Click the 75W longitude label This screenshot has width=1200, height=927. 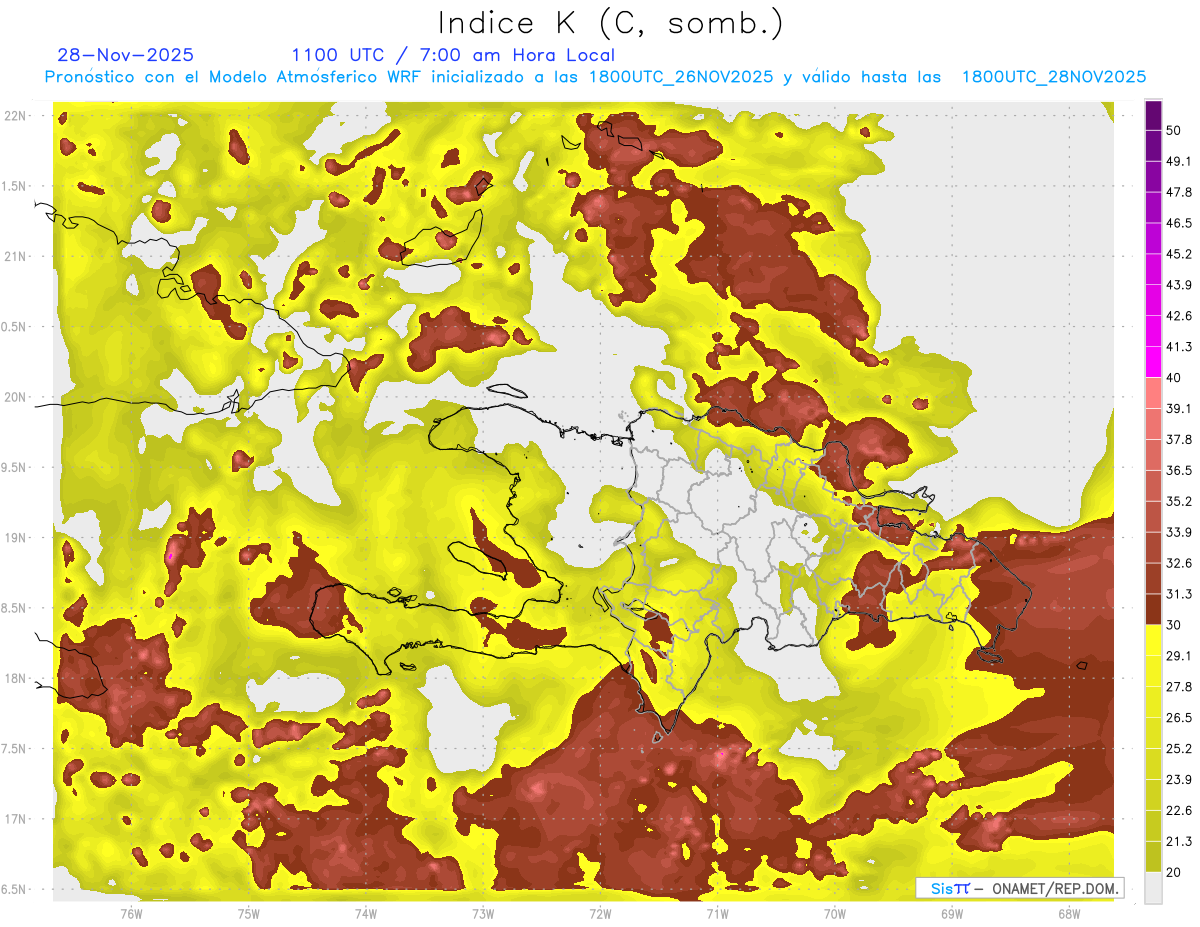(249, 913)
